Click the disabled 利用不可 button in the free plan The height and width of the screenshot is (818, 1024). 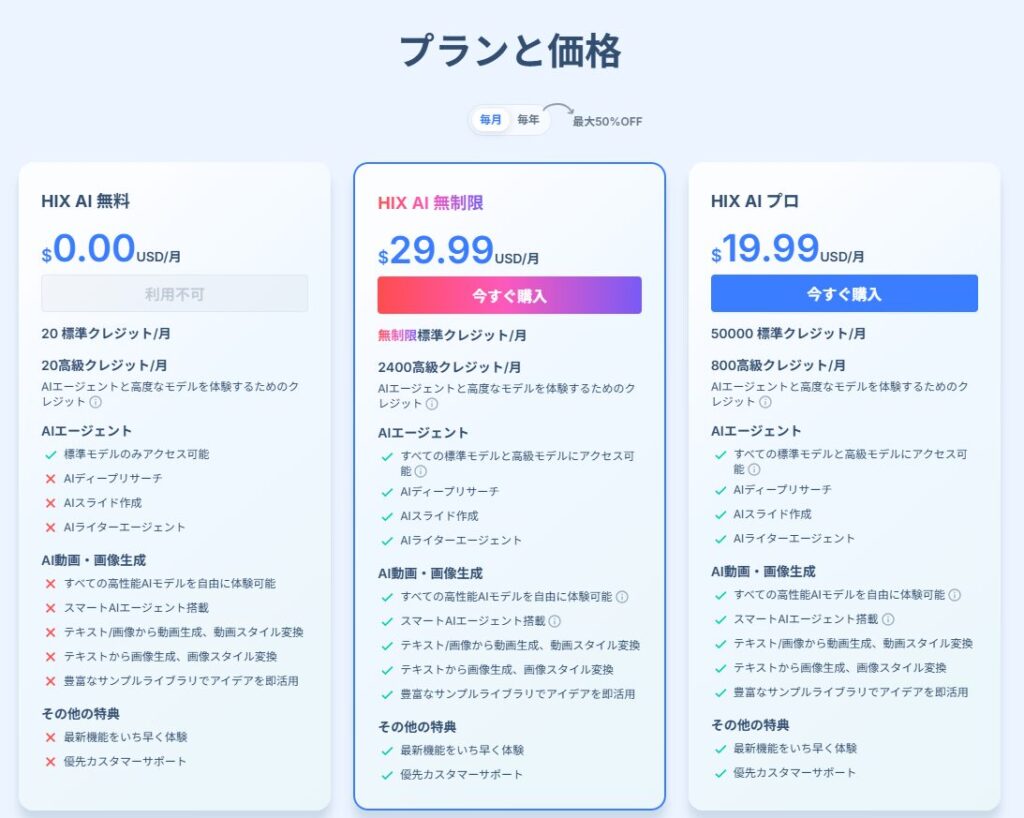coord(174,294)
